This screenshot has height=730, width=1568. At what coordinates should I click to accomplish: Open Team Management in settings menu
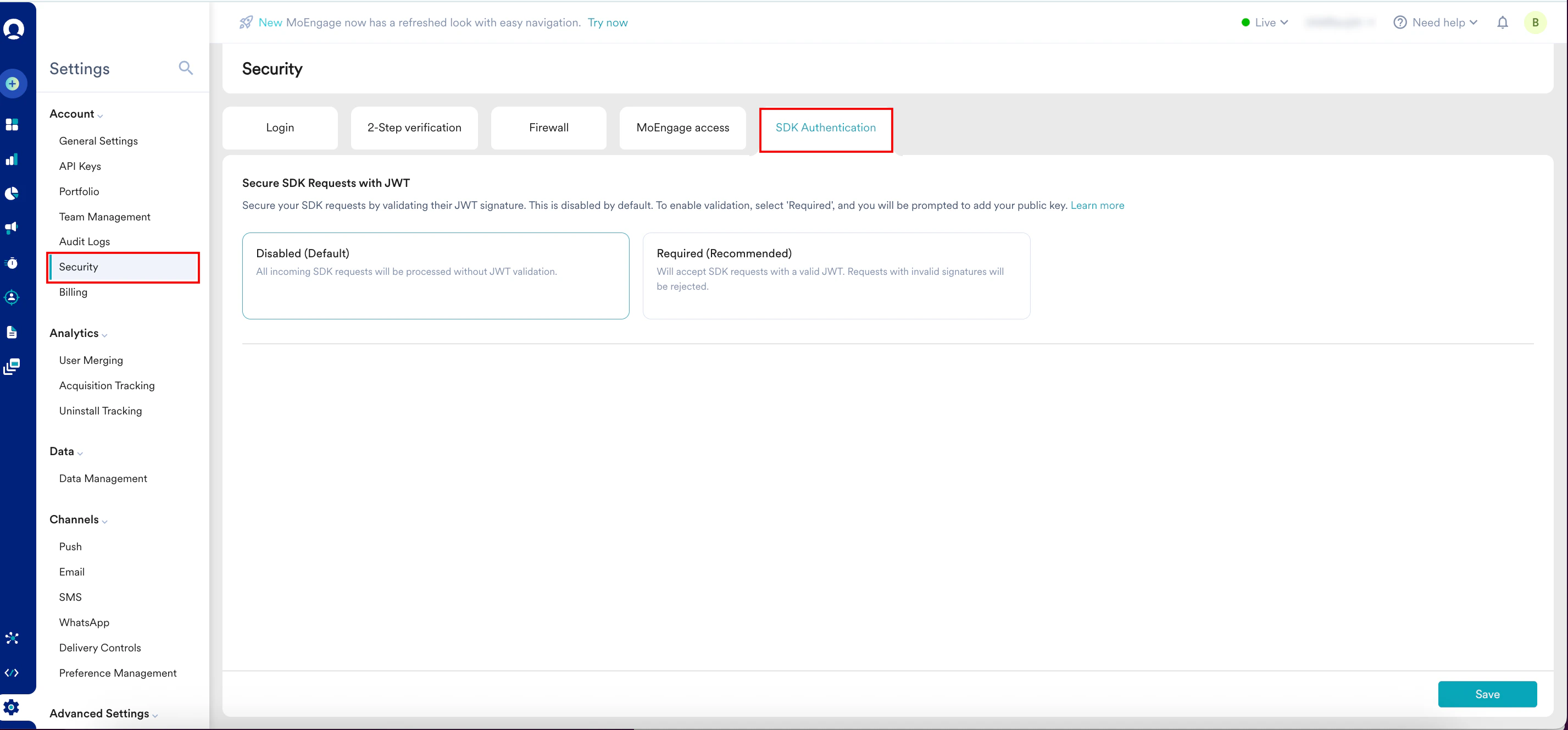(x=105, y=217)
